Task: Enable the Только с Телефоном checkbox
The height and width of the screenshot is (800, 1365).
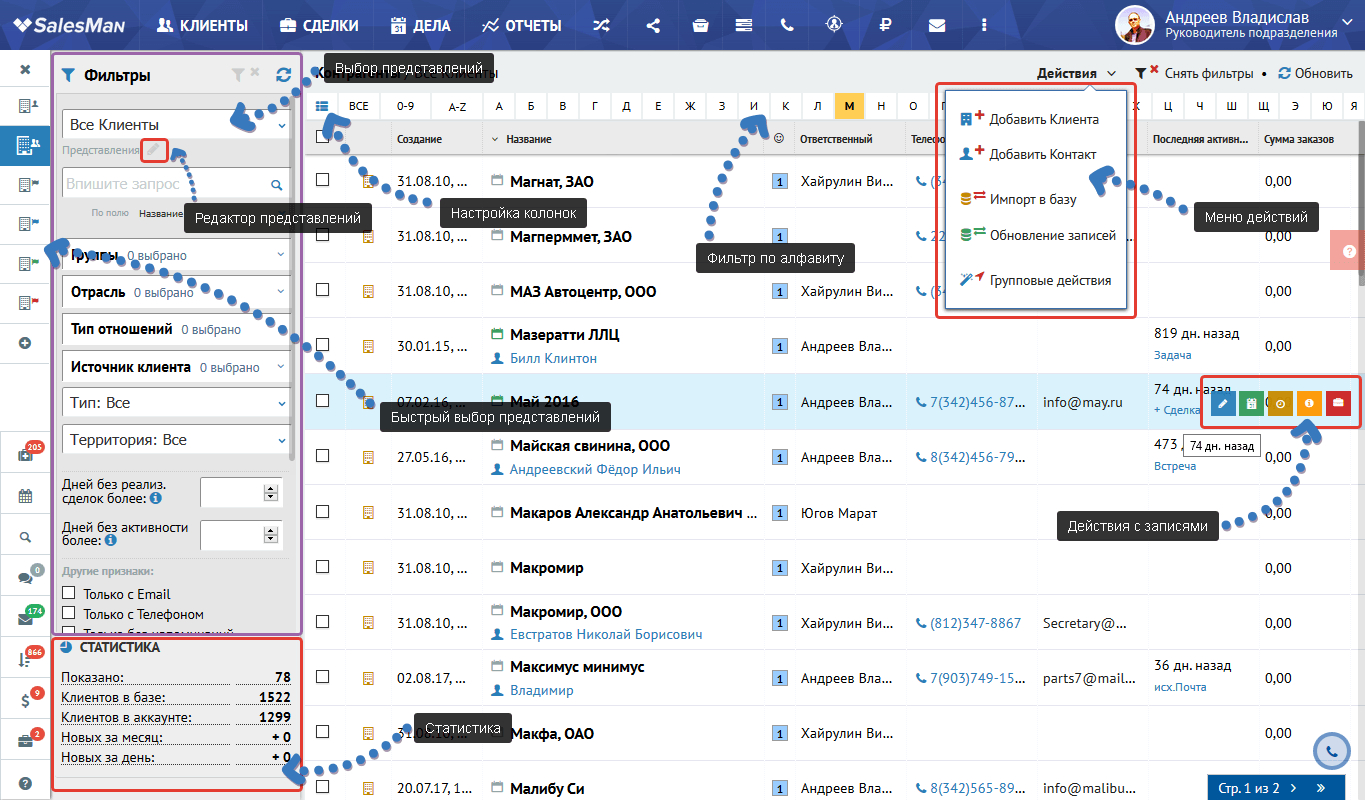Action: pyautogui.click(x=69, y=613)
